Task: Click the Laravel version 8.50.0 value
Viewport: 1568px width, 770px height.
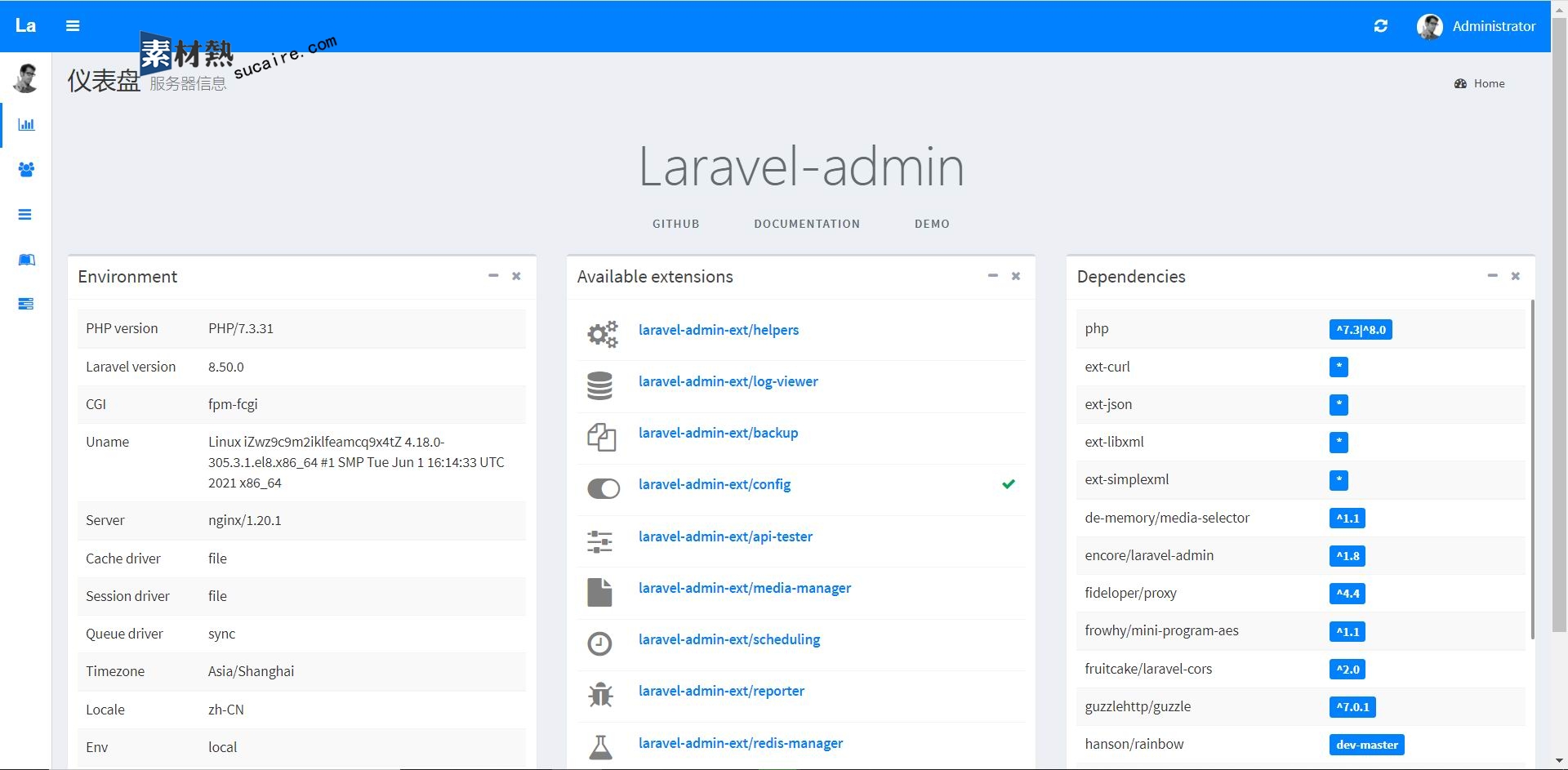Action: [226, 367]
